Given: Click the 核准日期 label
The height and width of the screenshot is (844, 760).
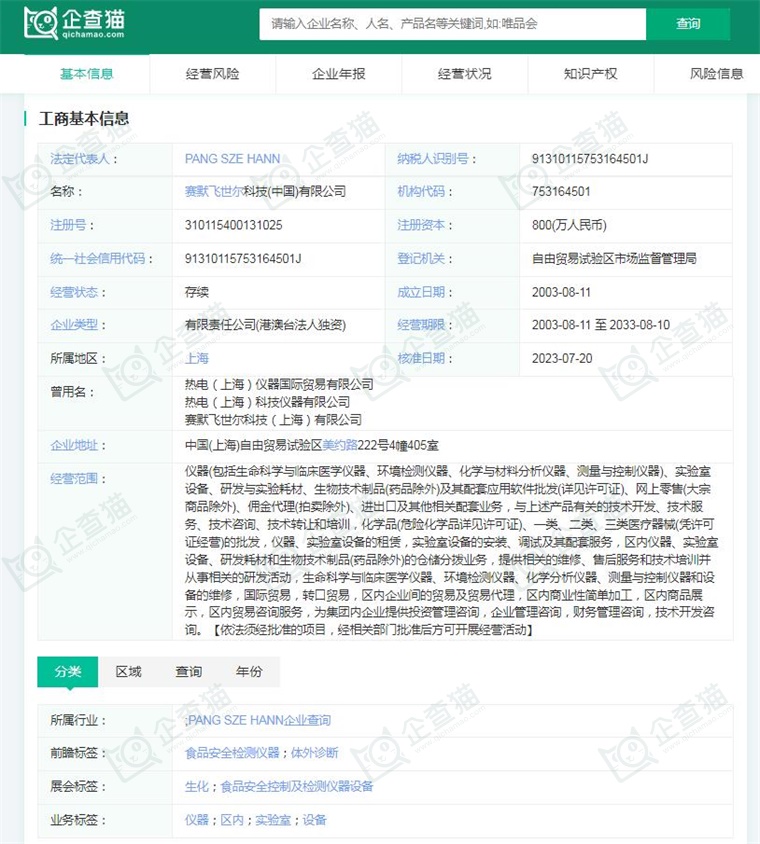Looking at the screenshot, I should (421, 358).
